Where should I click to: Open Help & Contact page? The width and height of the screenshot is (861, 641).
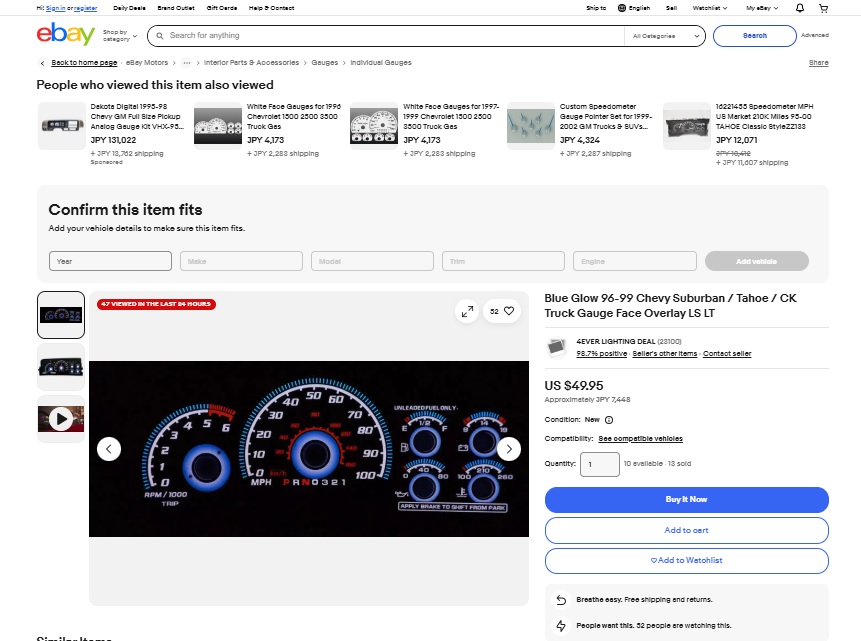pyautogui.click(x=271, y=8)
